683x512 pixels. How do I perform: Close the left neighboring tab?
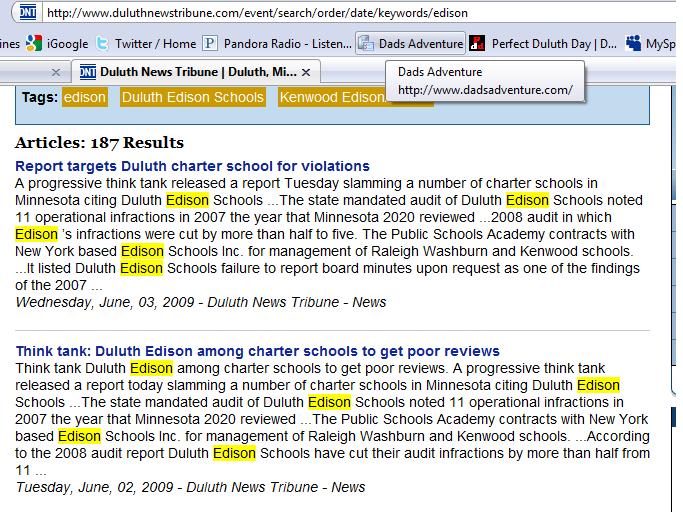tap(56, 72)
